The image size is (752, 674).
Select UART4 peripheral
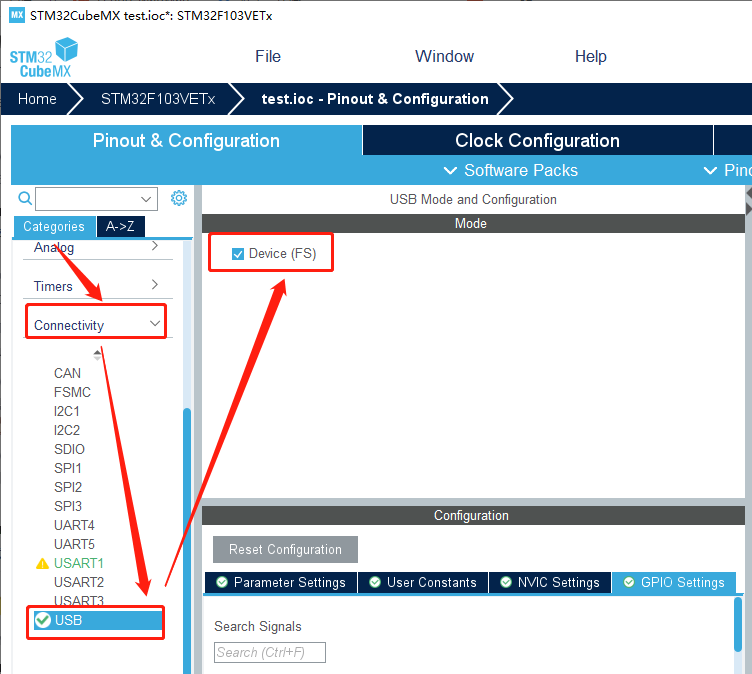(x=74, y=525)
